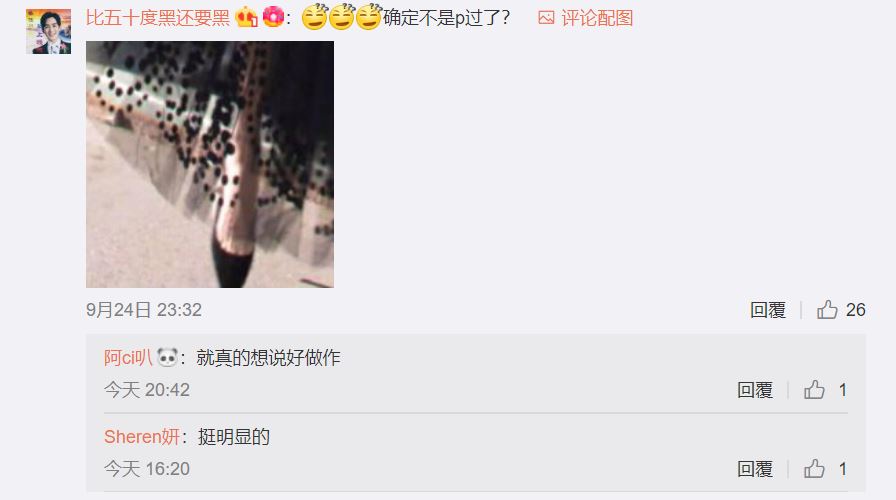
Task: Click the 今天 20:42 timestamp
Action: [147, 390]
